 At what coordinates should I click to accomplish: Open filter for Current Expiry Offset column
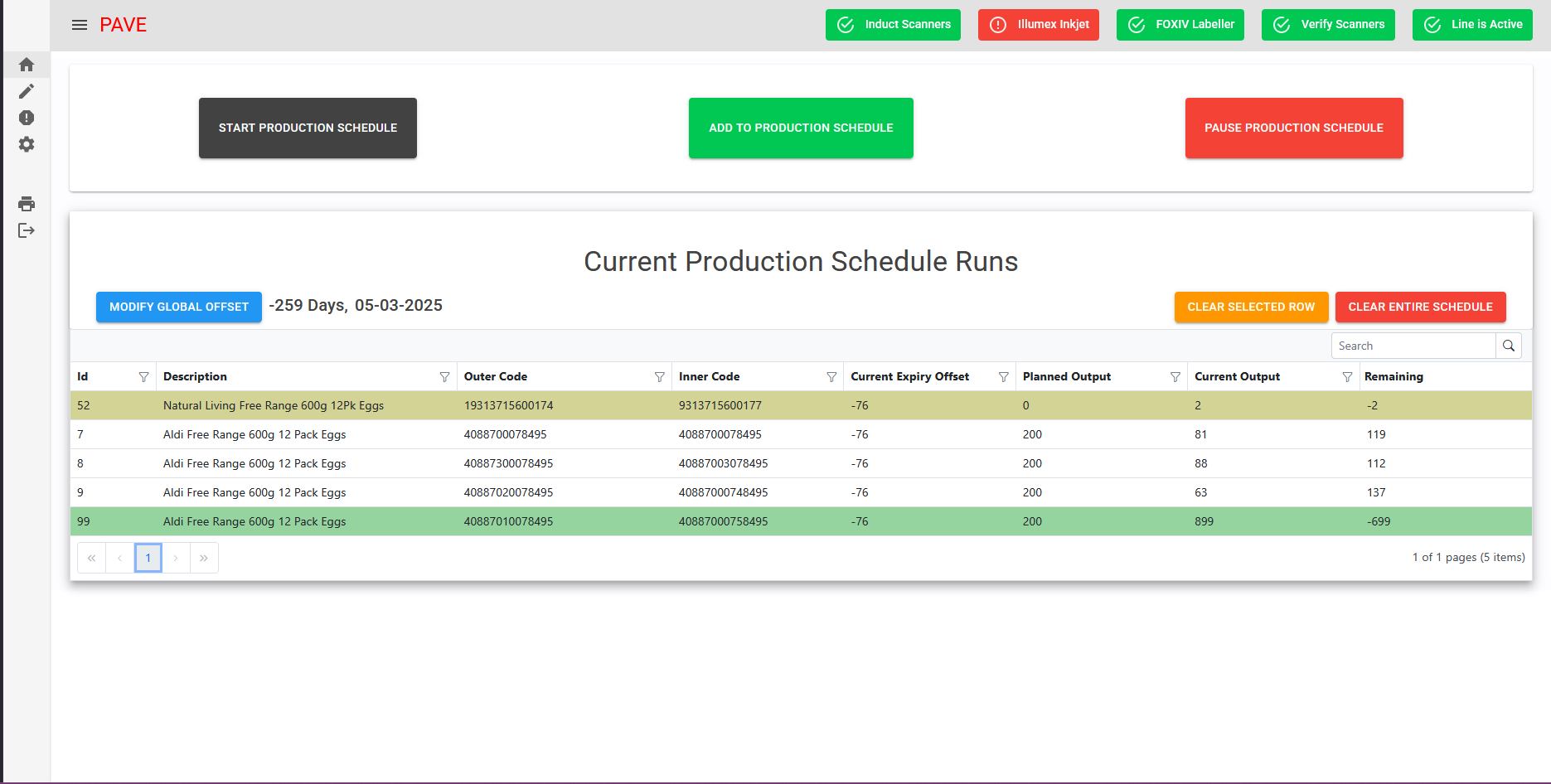pos(1003,377)
